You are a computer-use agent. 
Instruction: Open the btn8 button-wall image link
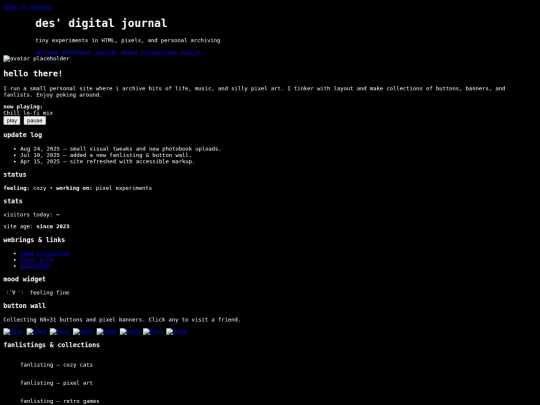coord(176,332)
